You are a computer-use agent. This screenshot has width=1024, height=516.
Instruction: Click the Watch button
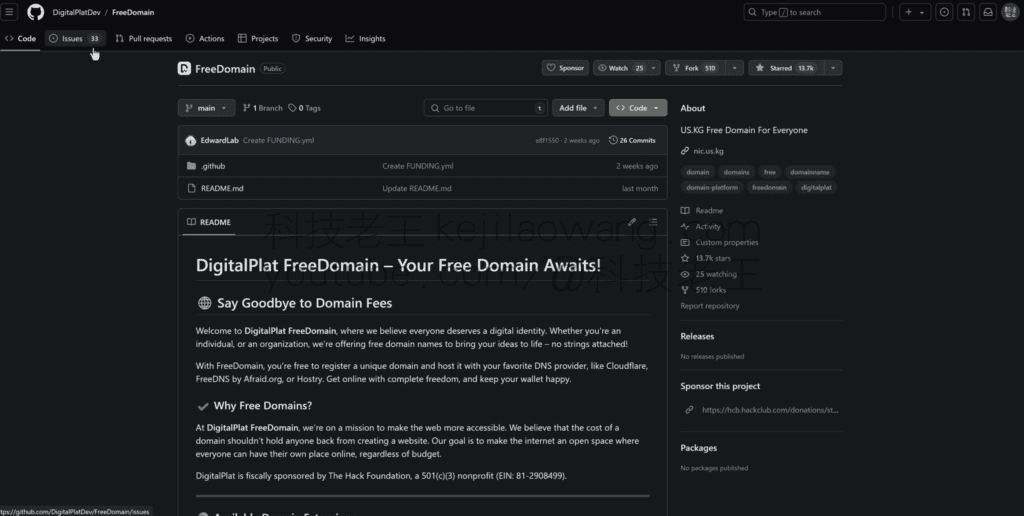620,68
